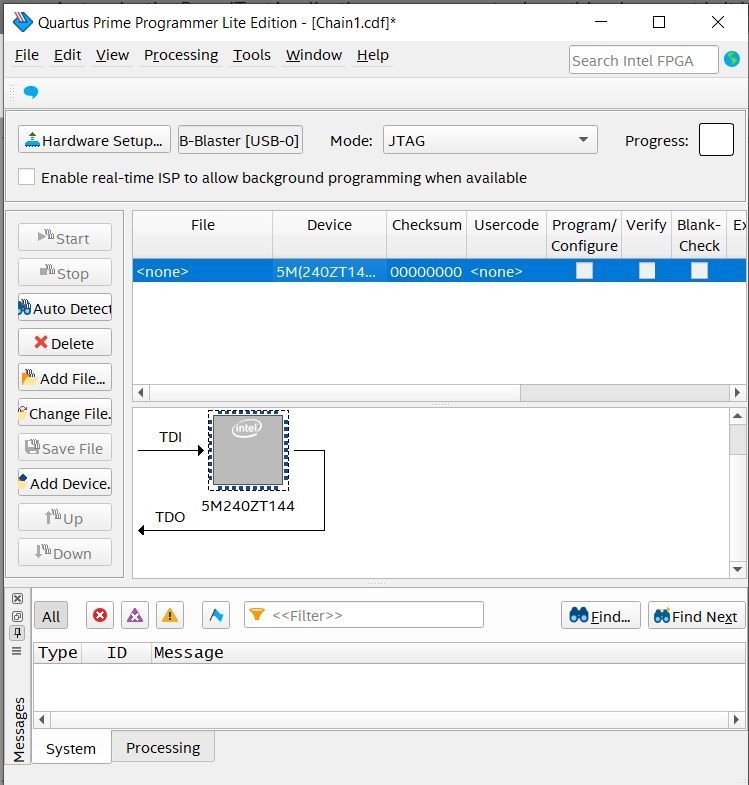Click chain diagram scroll down arrow
749x785 pixels.
[x=737, y=569]
